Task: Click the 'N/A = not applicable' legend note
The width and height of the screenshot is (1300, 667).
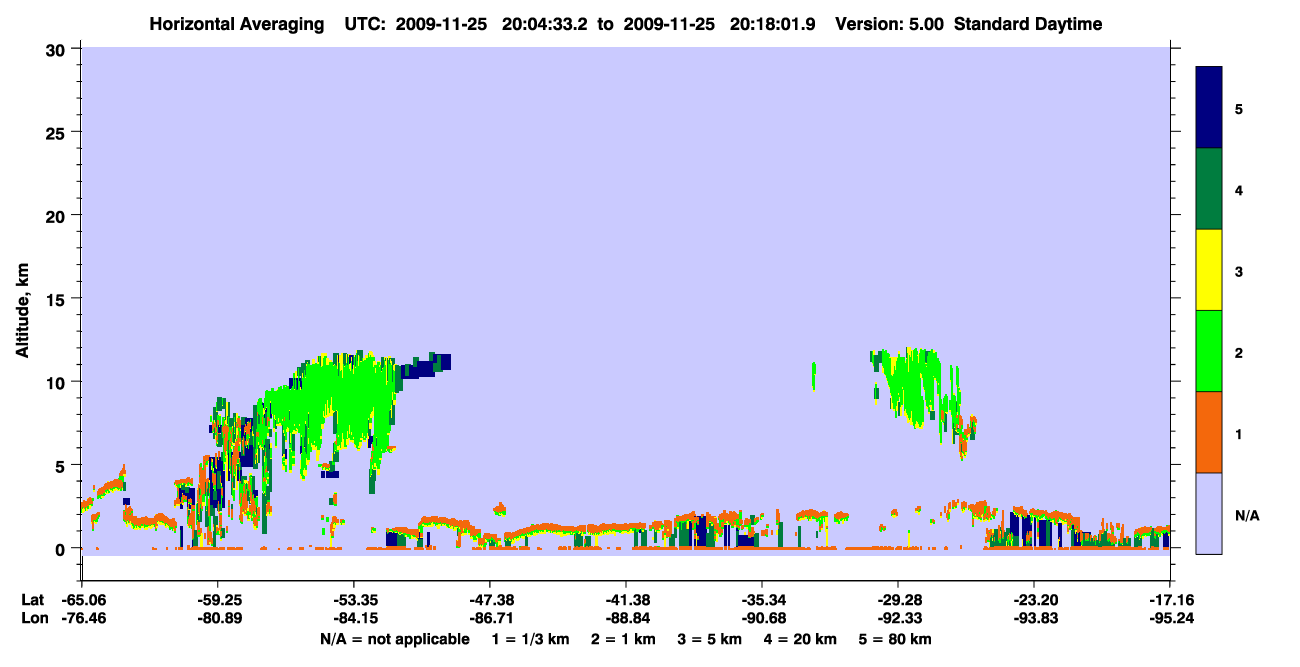Action: pos(394,639)
